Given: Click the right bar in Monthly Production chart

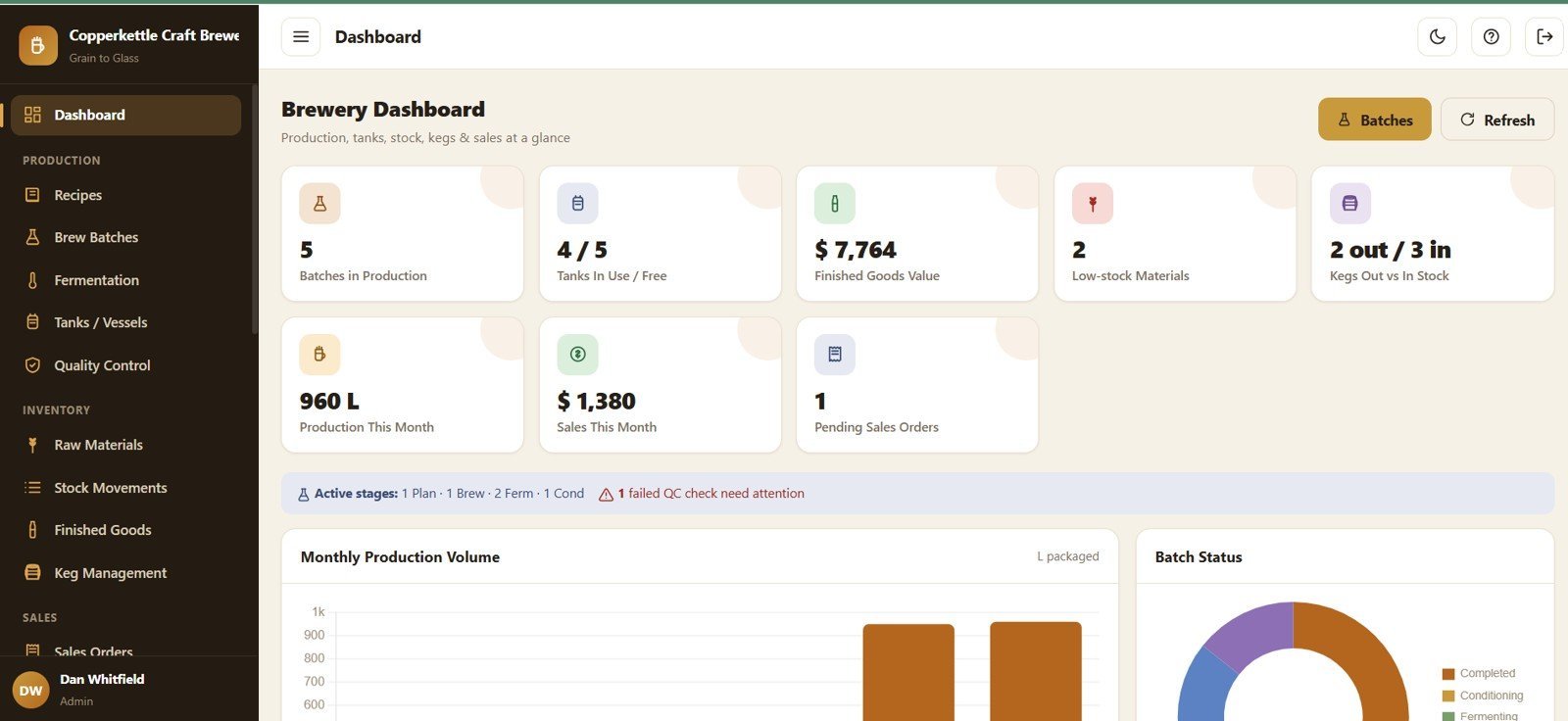Looking at the screenshot, I should point(1036,671).
